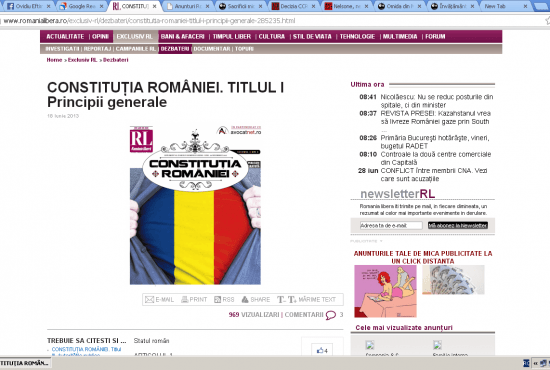Open the FORUM section
550x370 pixels.
(435, 36)
